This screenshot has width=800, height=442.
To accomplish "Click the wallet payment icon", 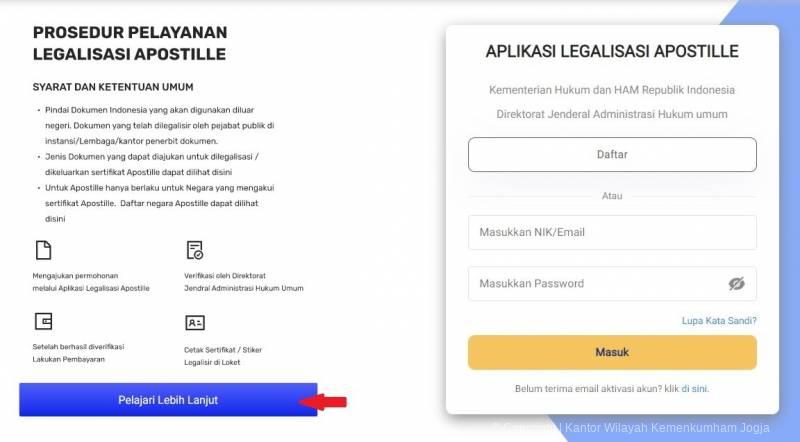I will click(43, 322).
